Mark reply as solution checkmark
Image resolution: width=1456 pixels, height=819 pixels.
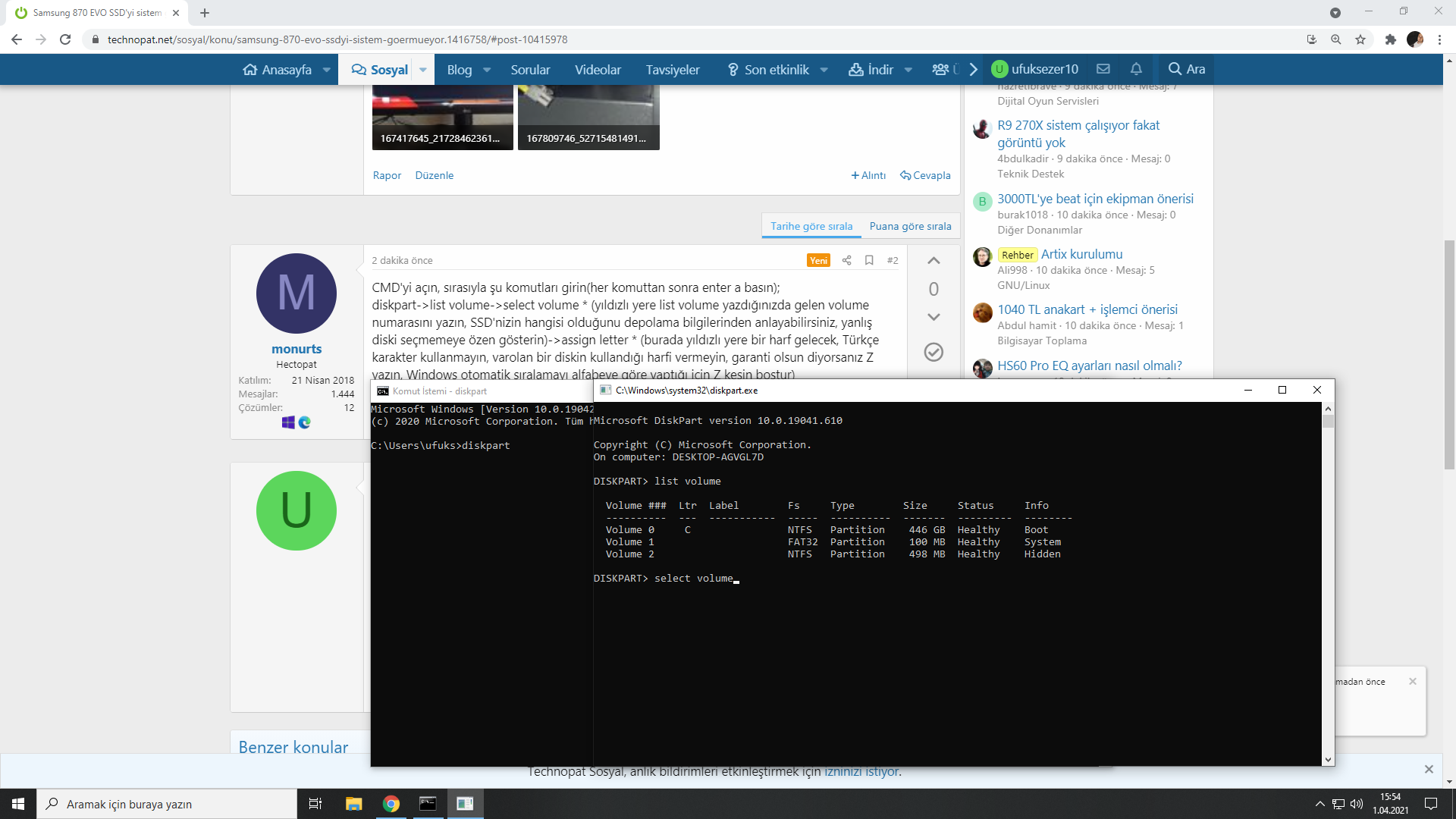tap(934, 352)
